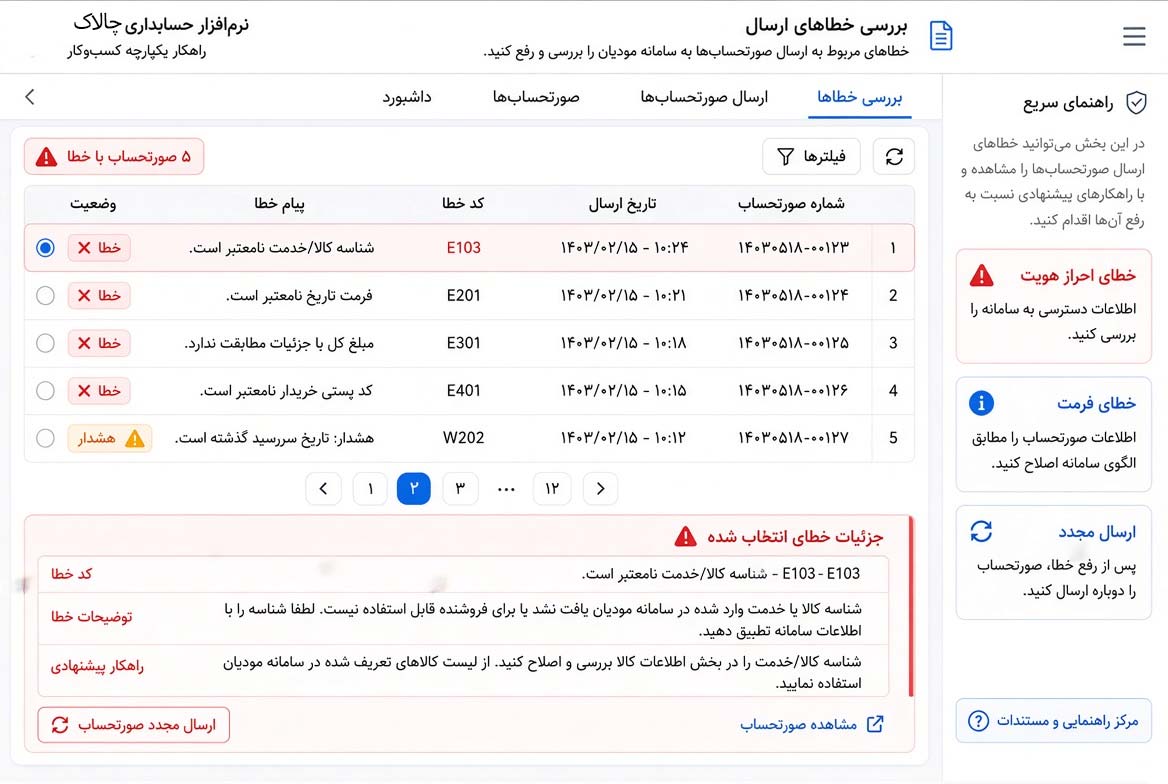The height and width of the screenshot is (784, 1168).
Task: Click the وضعیت column header
Action: tap(93, 203)
